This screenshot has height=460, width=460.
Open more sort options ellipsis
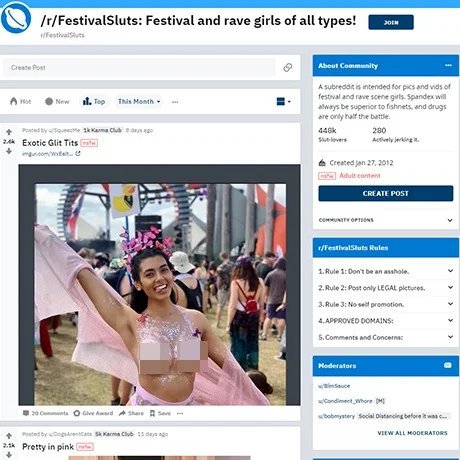175,102
